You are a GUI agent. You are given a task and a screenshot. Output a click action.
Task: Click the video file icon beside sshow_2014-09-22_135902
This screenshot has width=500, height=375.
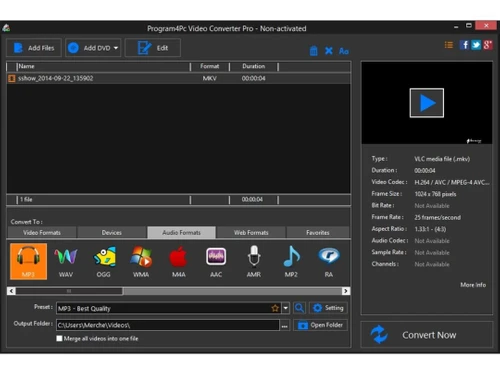pyautogui.click(x=12, y=78)
